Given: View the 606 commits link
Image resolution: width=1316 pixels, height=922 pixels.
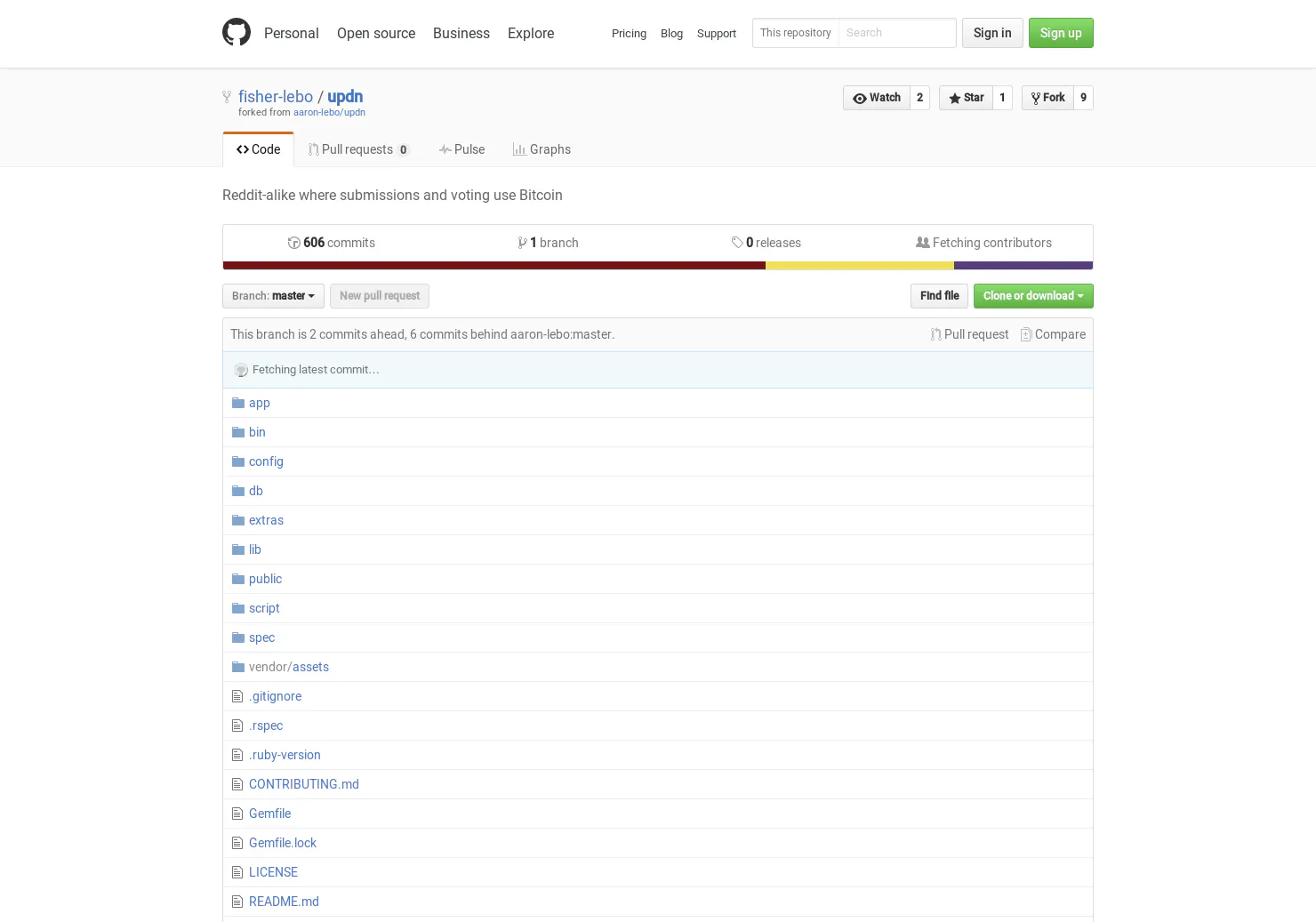Looking at the screenshot, I should 332,243.
